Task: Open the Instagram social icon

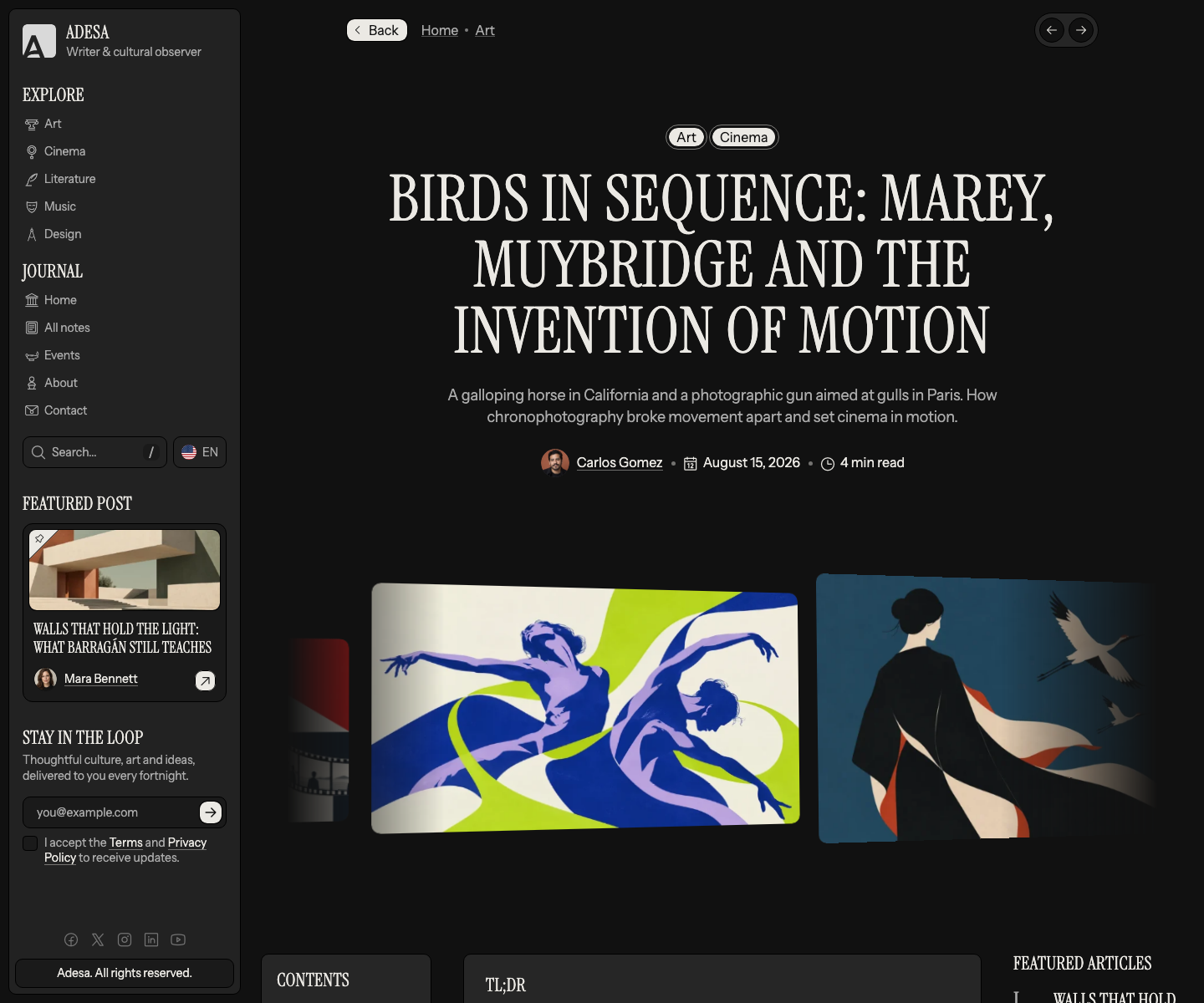Action: 125,939
